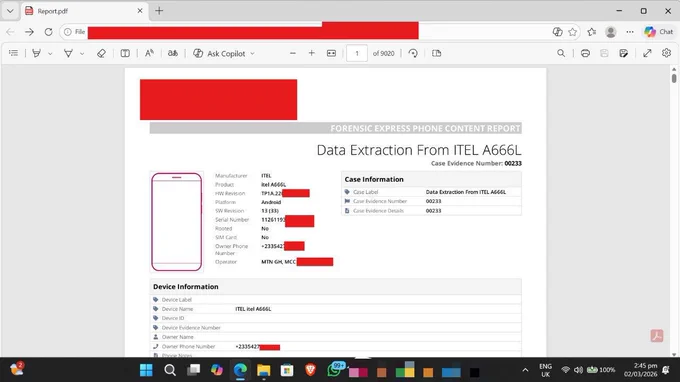
Task: Click Ask Copilot button
Action: [219, 53]
